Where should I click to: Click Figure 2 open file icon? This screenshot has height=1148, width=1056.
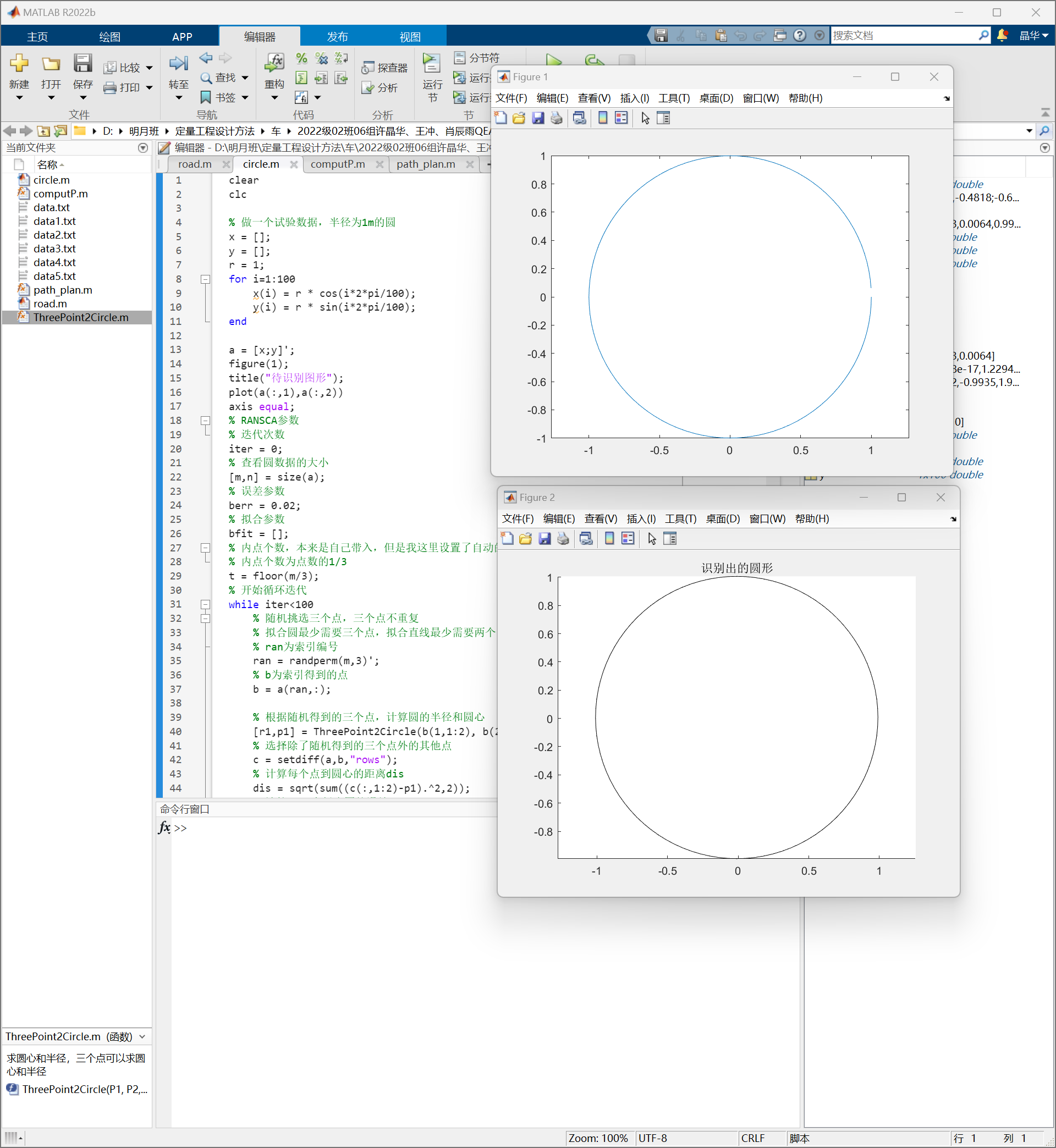pyautogui.click(x=526, y=539)
